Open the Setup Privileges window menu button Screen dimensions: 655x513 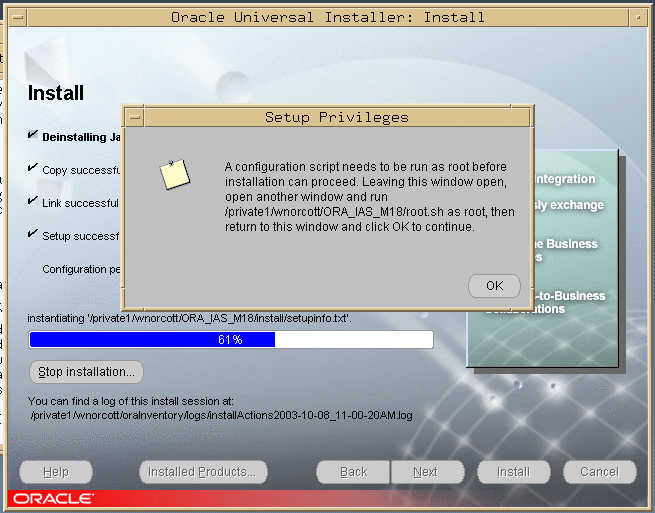pyautogui.click(x=135, y=117)
